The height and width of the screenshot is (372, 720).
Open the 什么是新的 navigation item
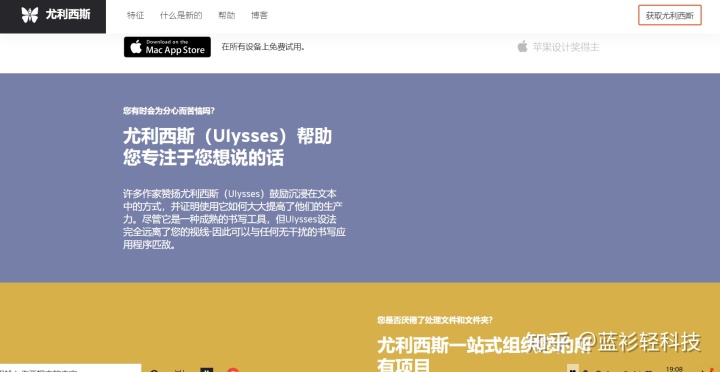[181, 15]
